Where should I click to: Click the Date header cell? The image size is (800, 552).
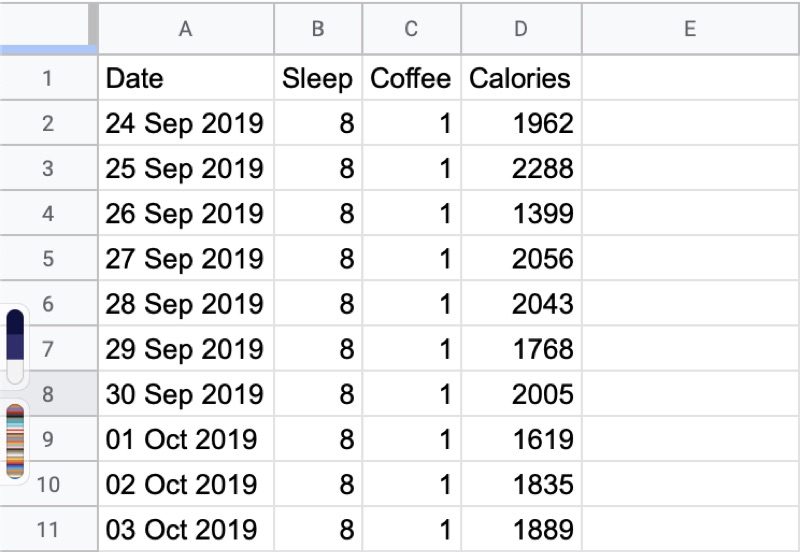coord(186,78)
